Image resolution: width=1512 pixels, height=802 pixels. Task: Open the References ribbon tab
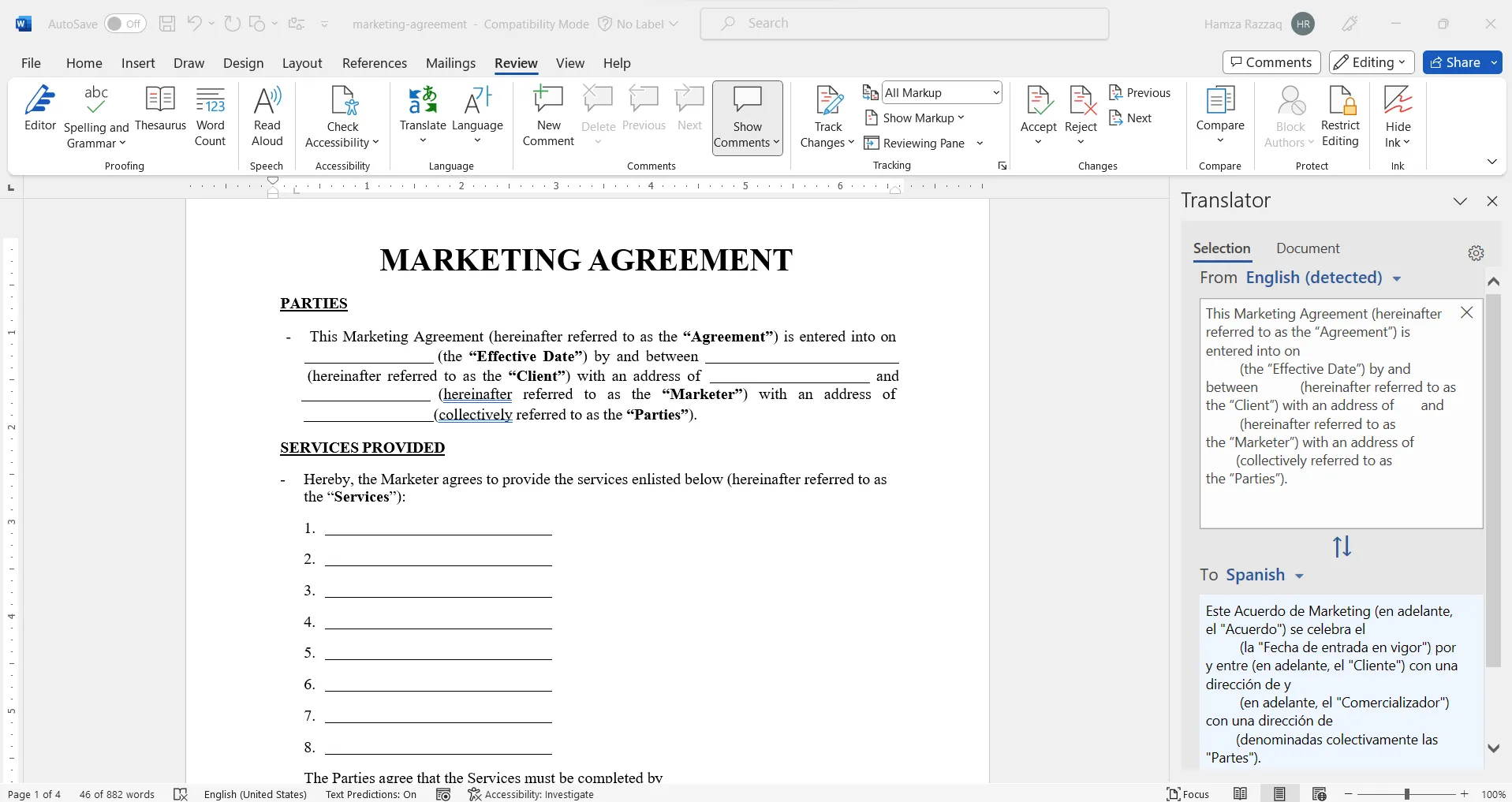point(374,63)
